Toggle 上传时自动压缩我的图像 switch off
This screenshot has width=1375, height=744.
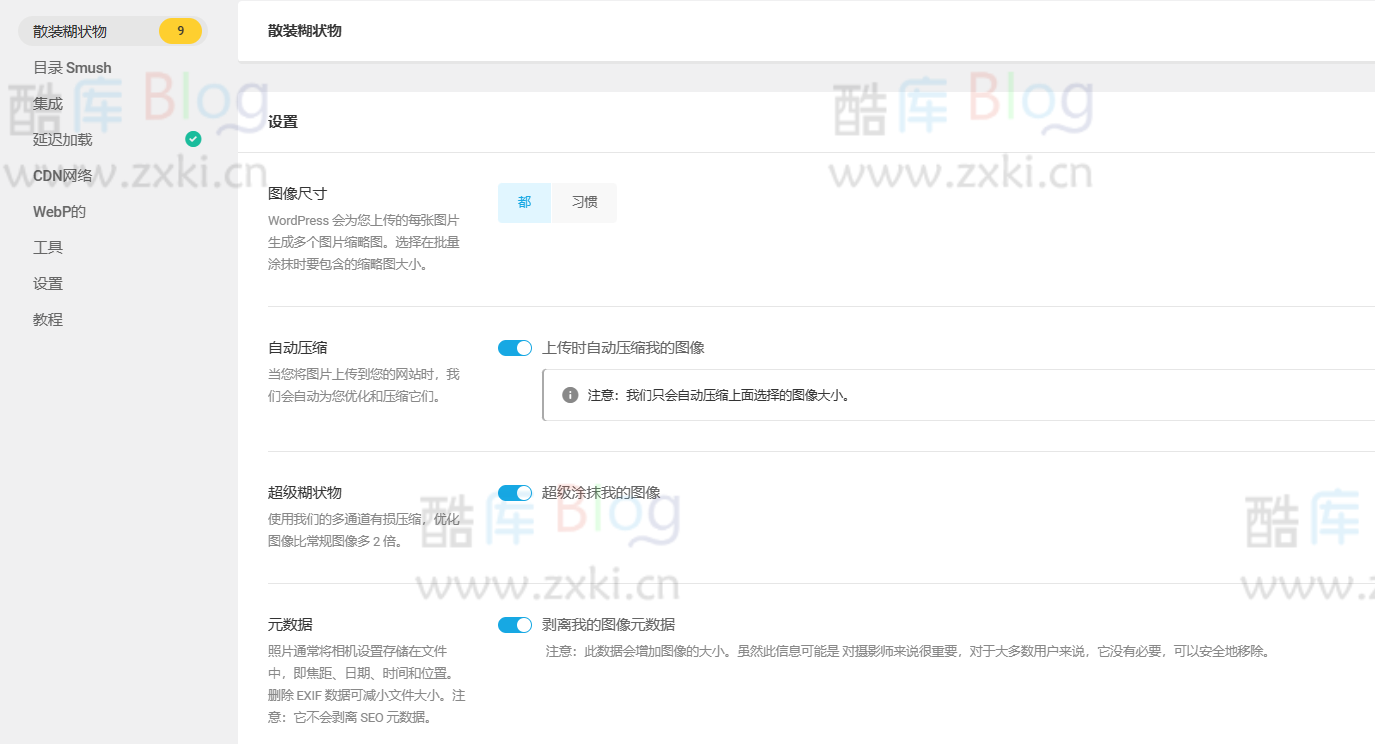[x=514, y=347]
